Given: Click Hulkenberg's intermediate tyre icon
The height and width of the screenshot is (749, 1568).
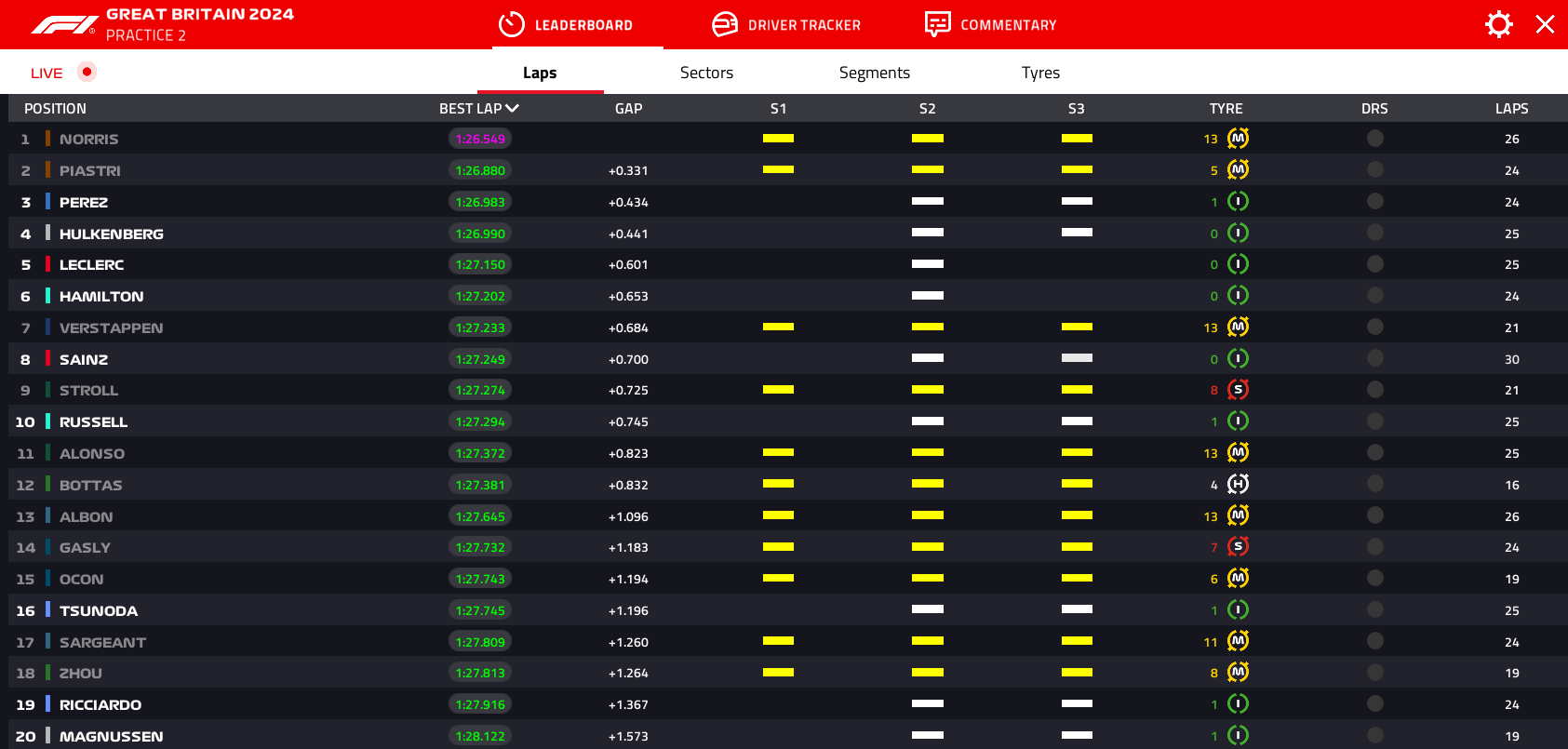Looking at the screenshot, I should click(1238, 233).
